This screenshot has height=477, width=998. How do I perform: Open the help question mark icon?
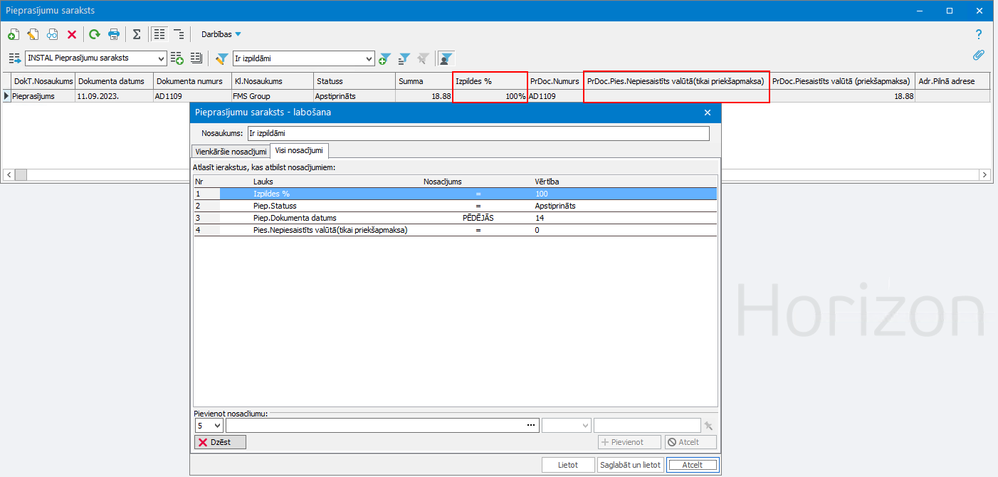click(x=977, y=34)
